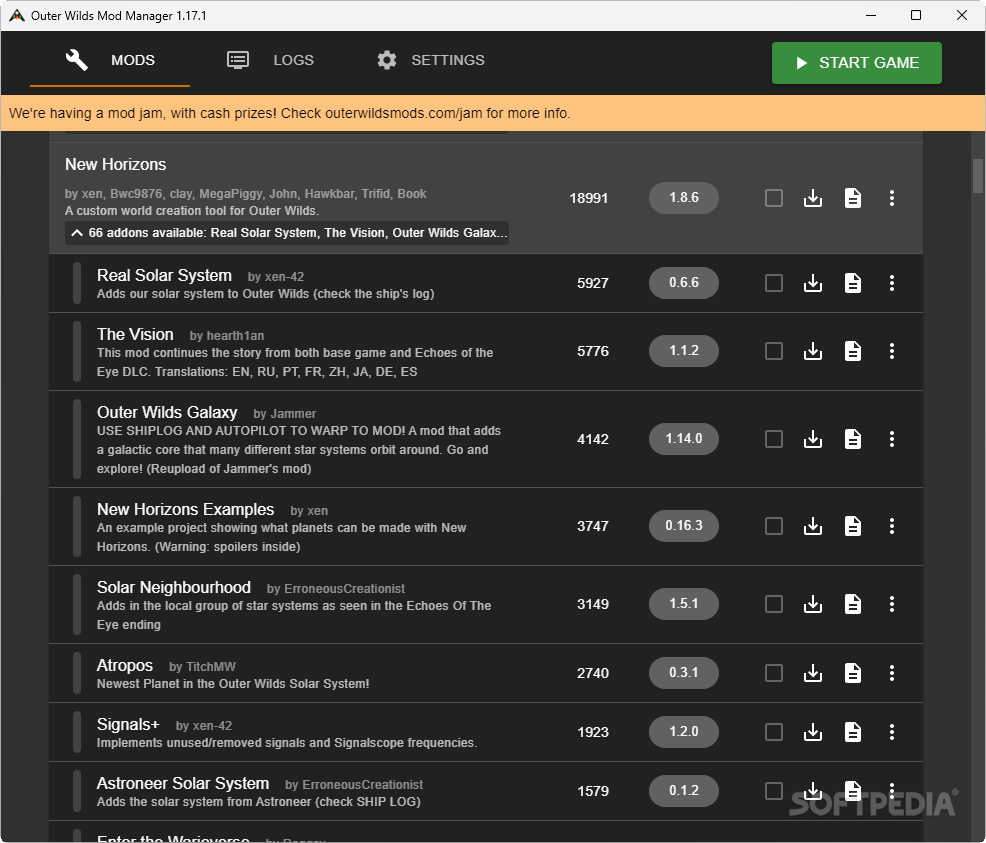Open the LOGS tab
The image size is (986, 843).
[x=270, y=60]
